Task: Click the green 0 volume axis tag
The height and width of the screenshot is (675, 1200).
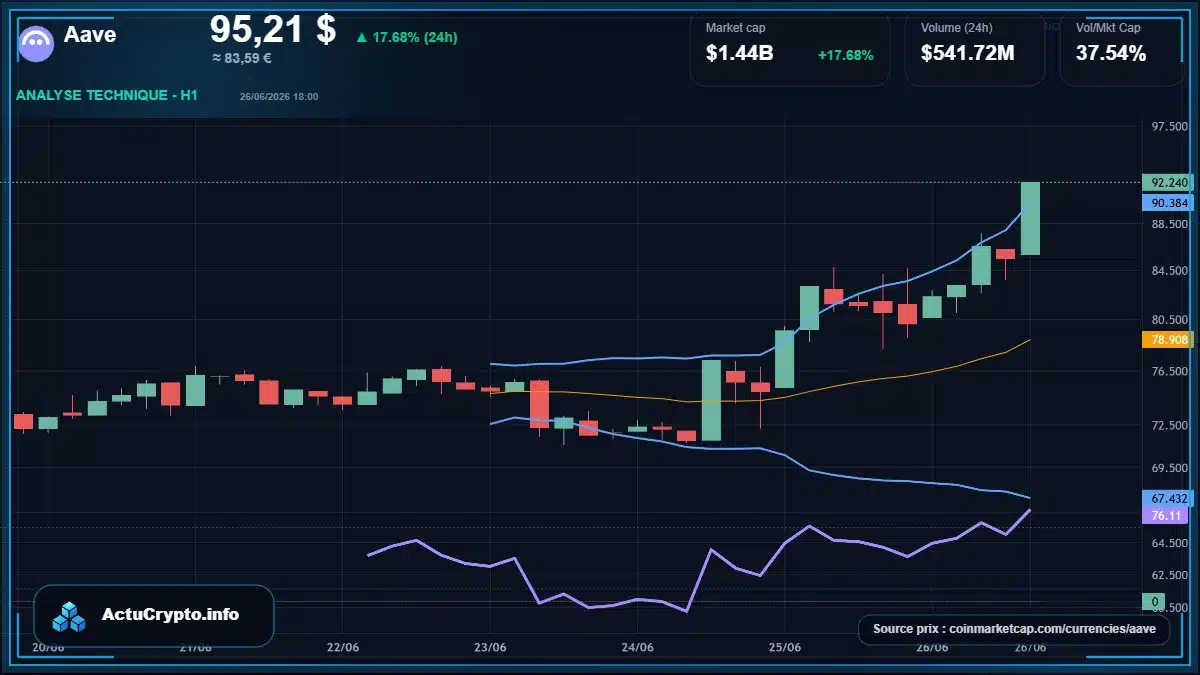Action: [1154, 602]
